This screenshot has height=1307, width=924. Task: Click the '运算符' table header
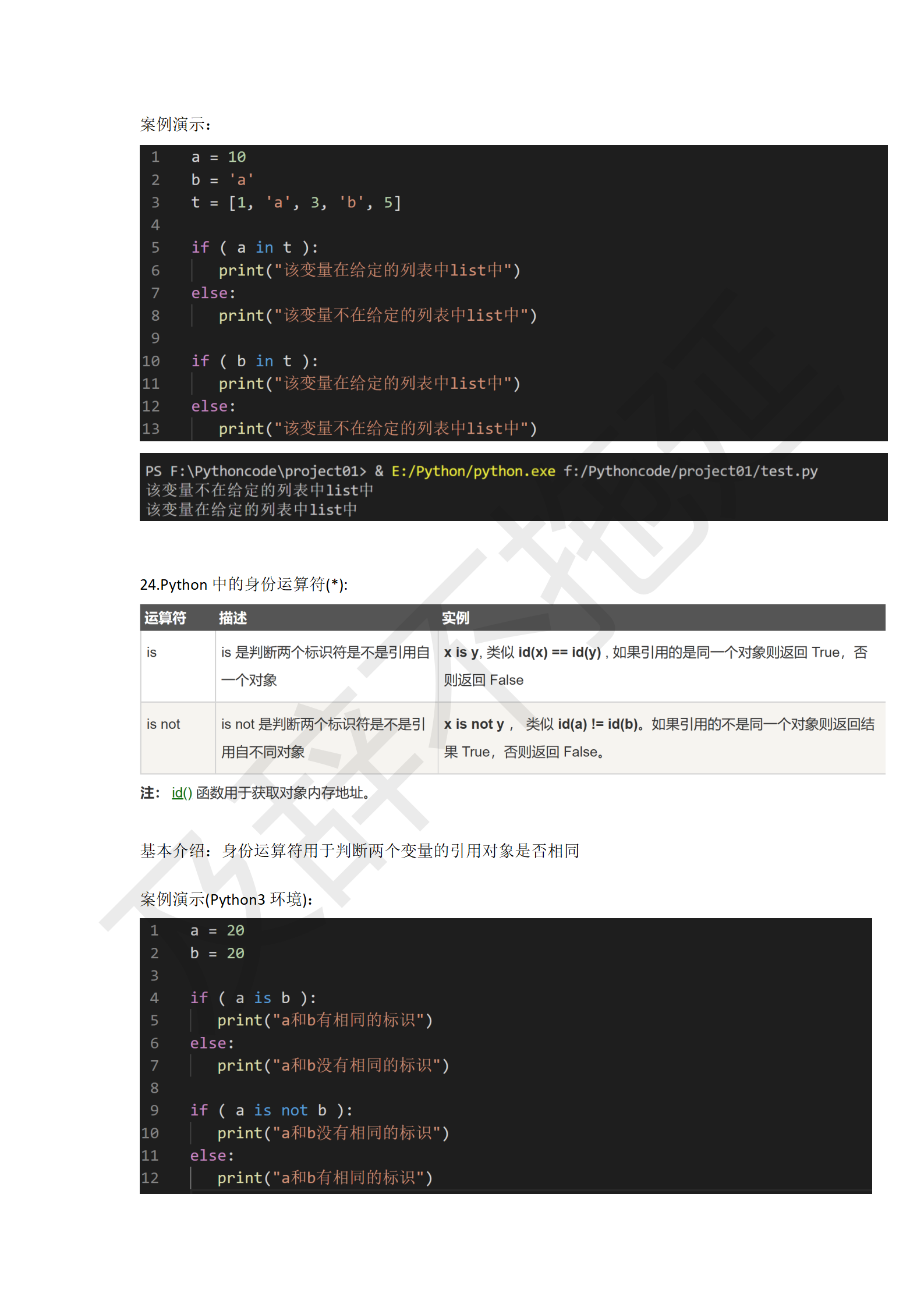pyautogui.click(x=165, y=618)
